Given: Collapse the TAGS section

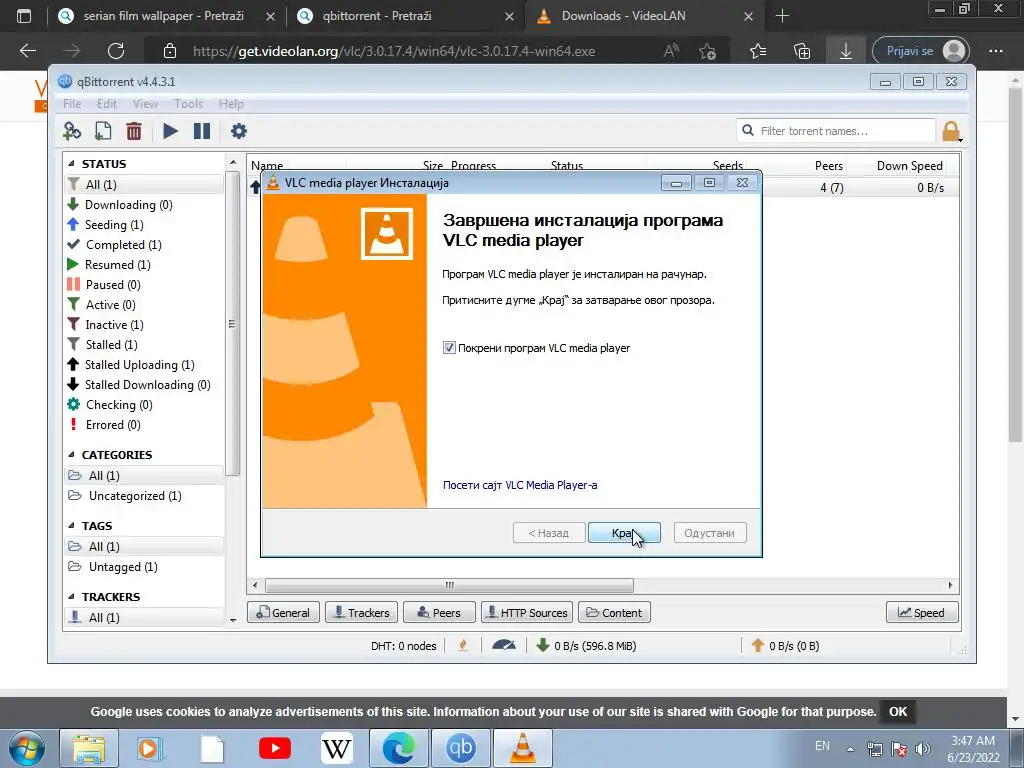Looking at the screenshot, I should (x=71, y=526).
